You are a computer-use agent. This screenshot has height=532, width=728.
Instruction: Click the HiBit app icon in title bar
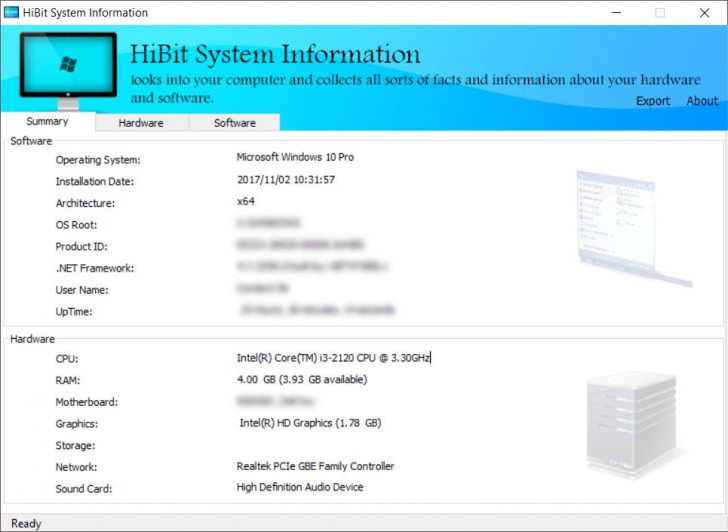tap(11, 13)
